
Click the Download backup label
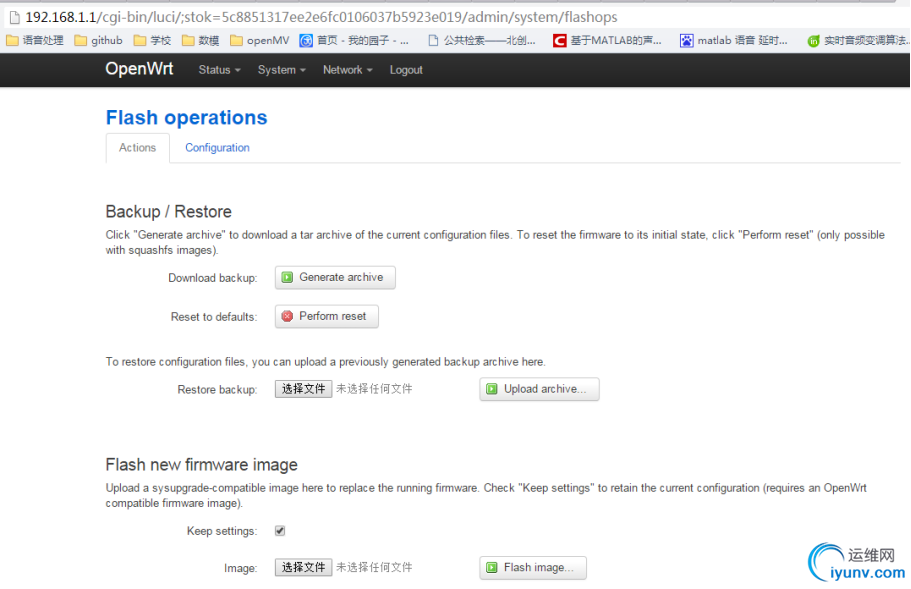pos(213,278)
